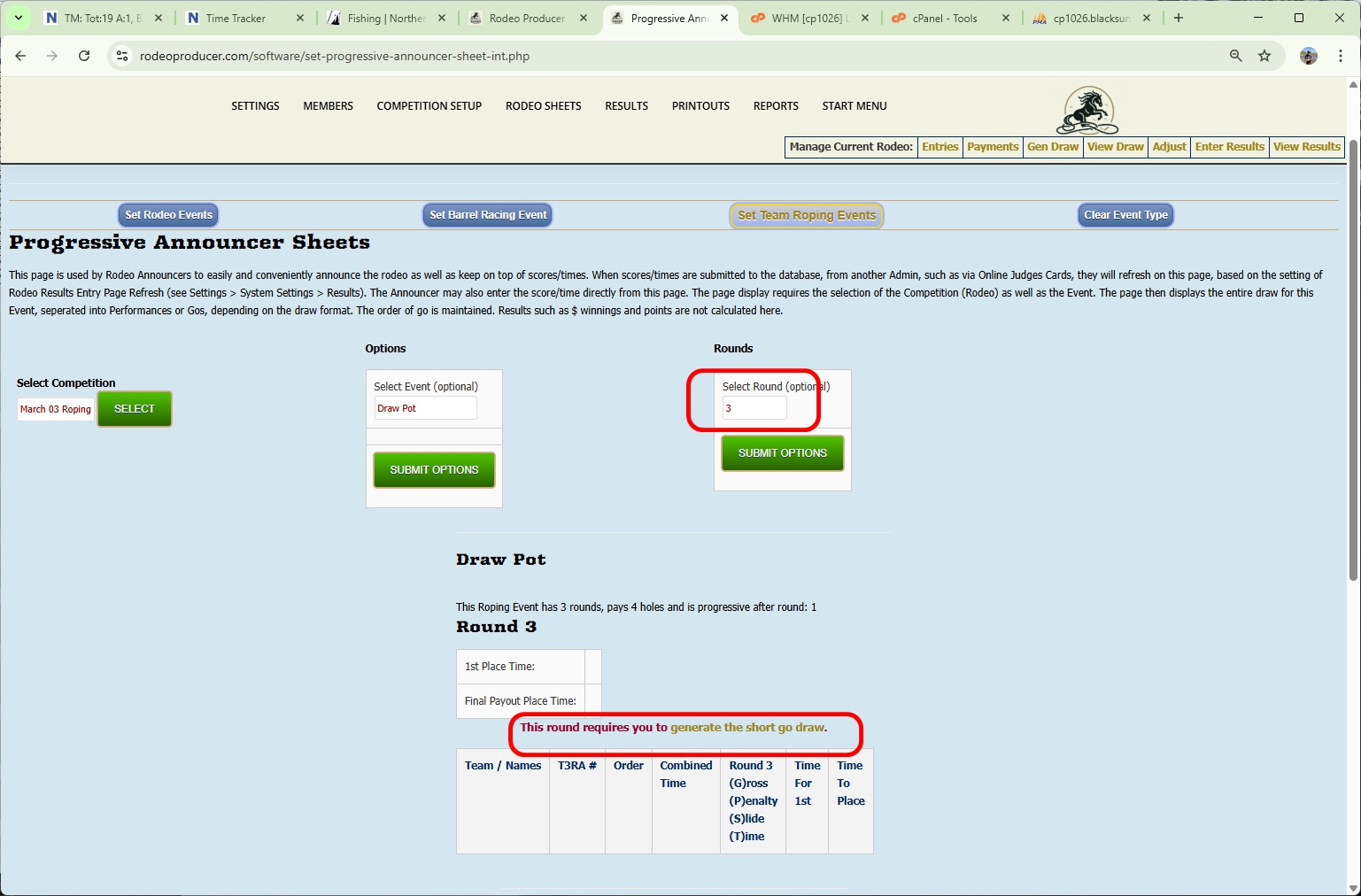
Task: Expand the Select Competition dropdown
Action: click(x=56, y=409)
